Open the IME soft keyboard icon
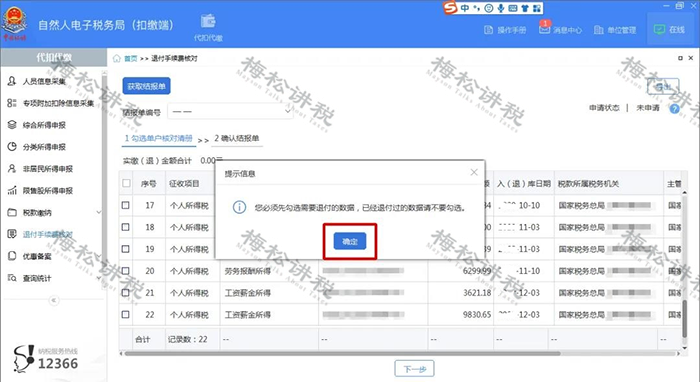 click(513, 8)
